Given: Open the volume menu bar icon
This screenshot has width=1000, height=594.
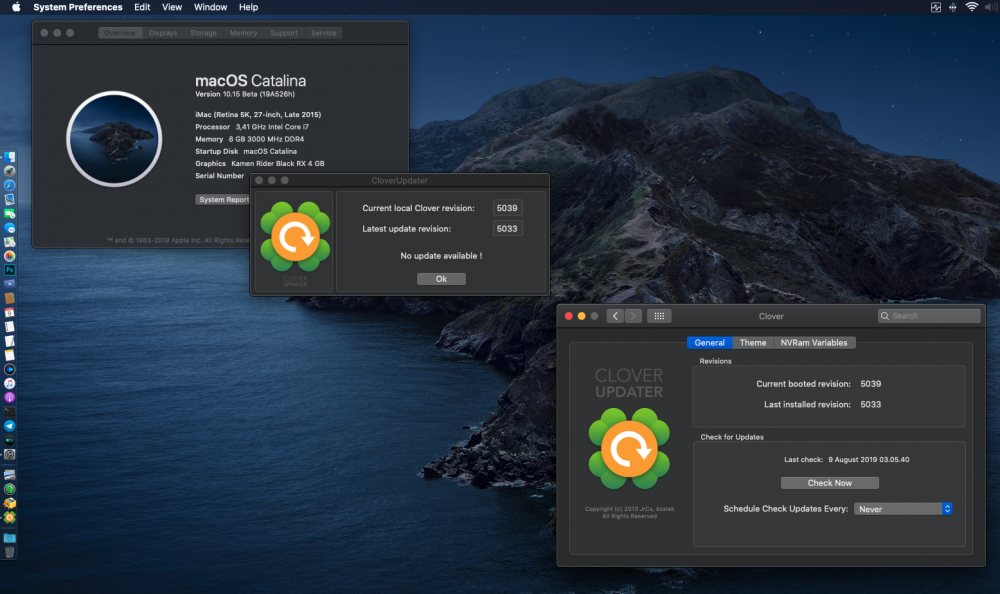Looking at the screenshot, I should click(x=991, y=7).
